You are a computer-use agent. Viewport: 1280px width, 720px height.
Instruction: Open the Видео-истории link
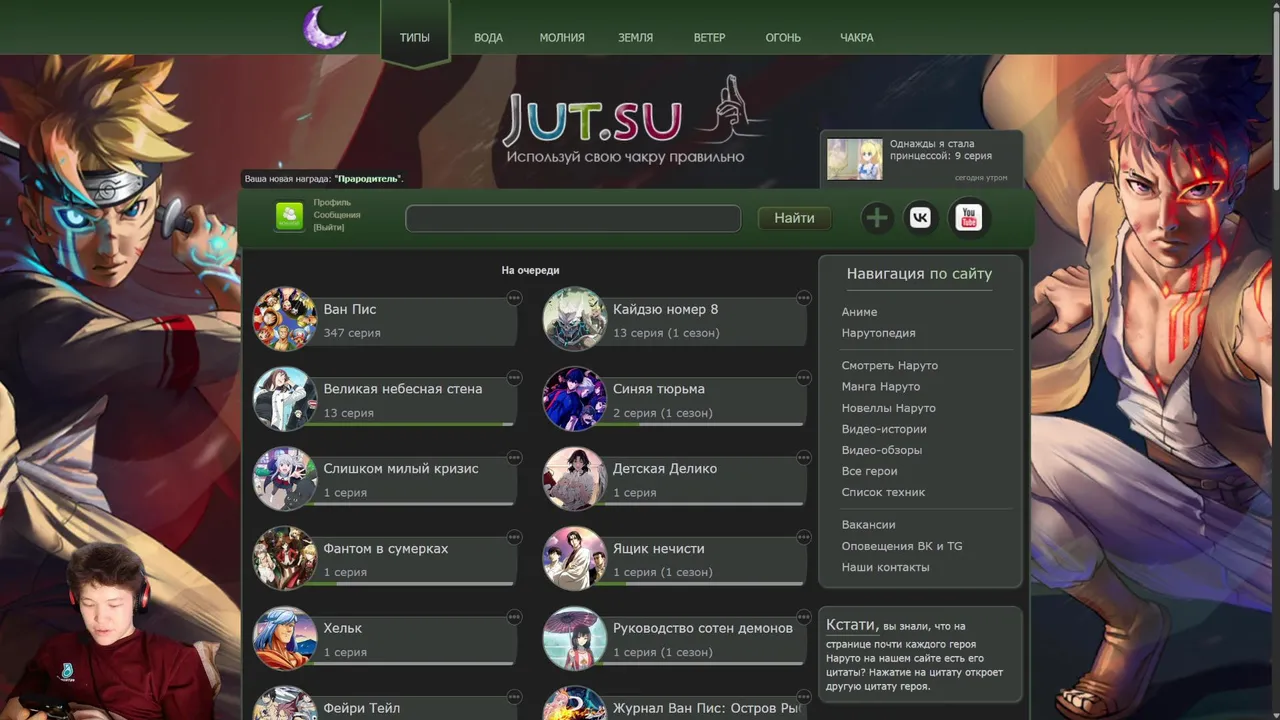tap(884, 429)
